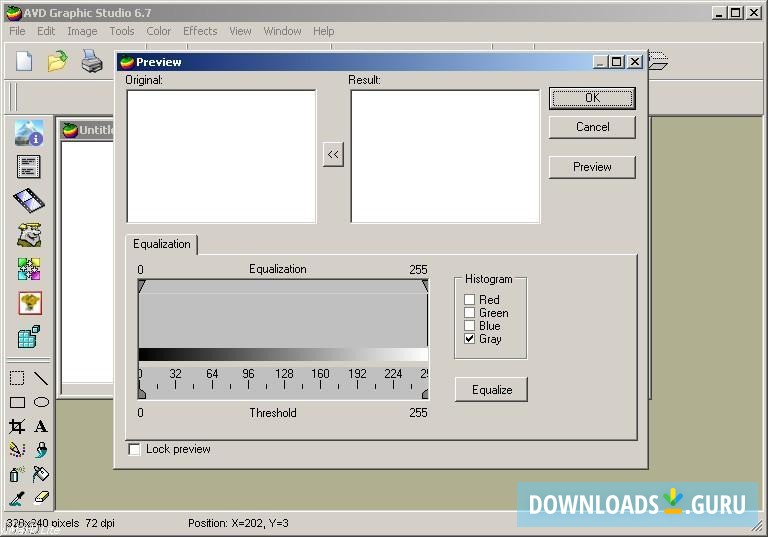Image resolution: width=768 pixels, height=537 pixels.
Task: Open the Help menu
Action: [324, 31]
